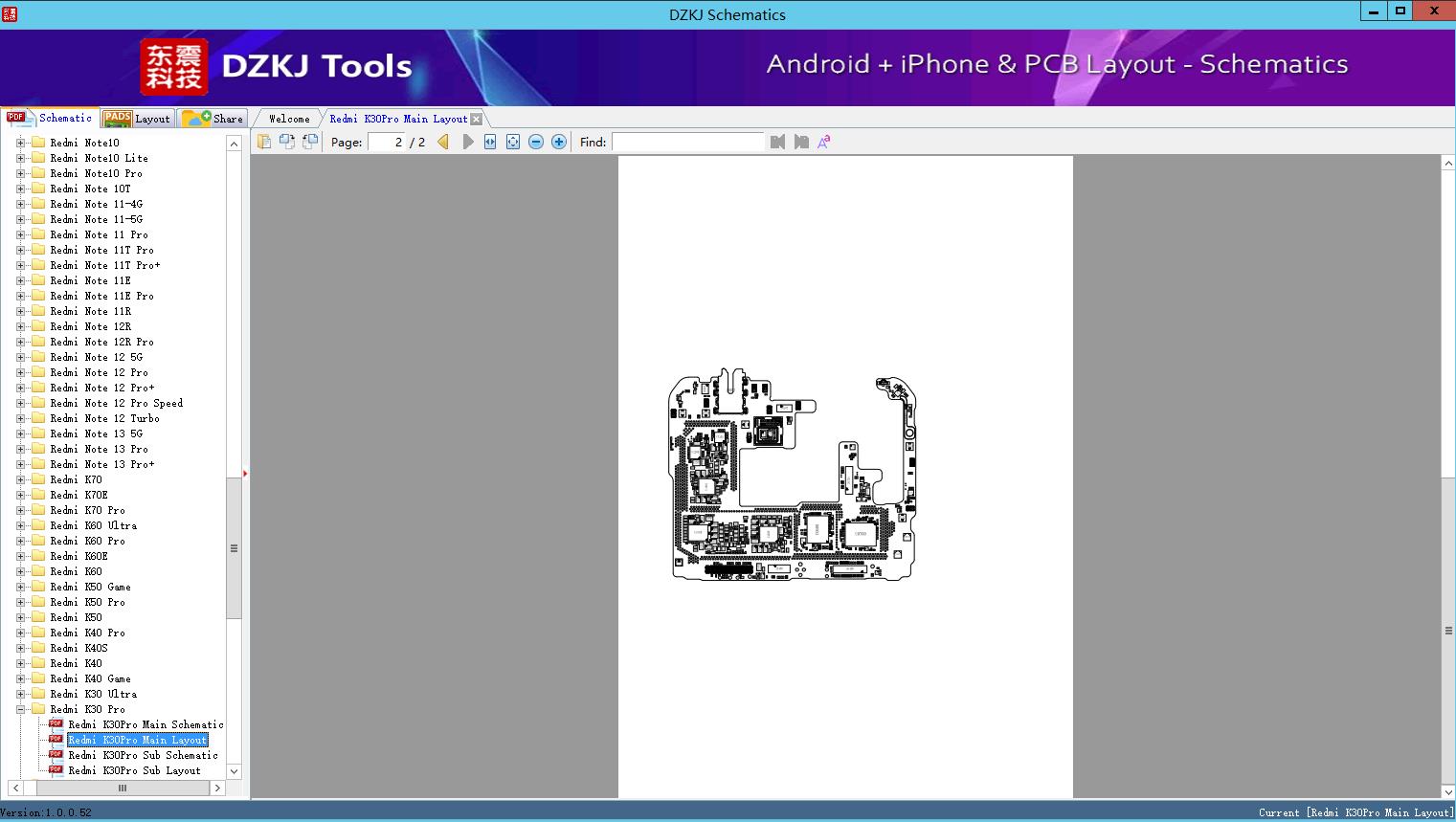Screen dimensions: 1456x822
Task: Zoom out with the minus icon
Action: point(536,142)
